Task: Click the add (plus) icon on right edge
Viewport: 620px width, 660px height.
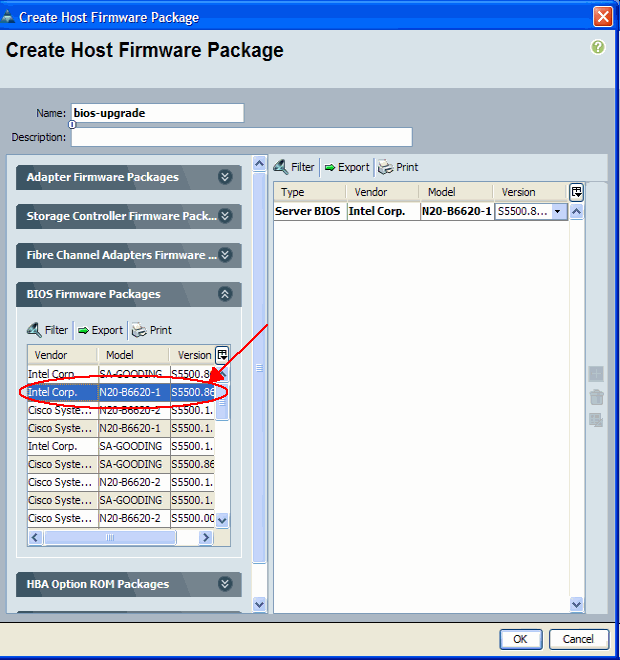Action: click(596, 374)
